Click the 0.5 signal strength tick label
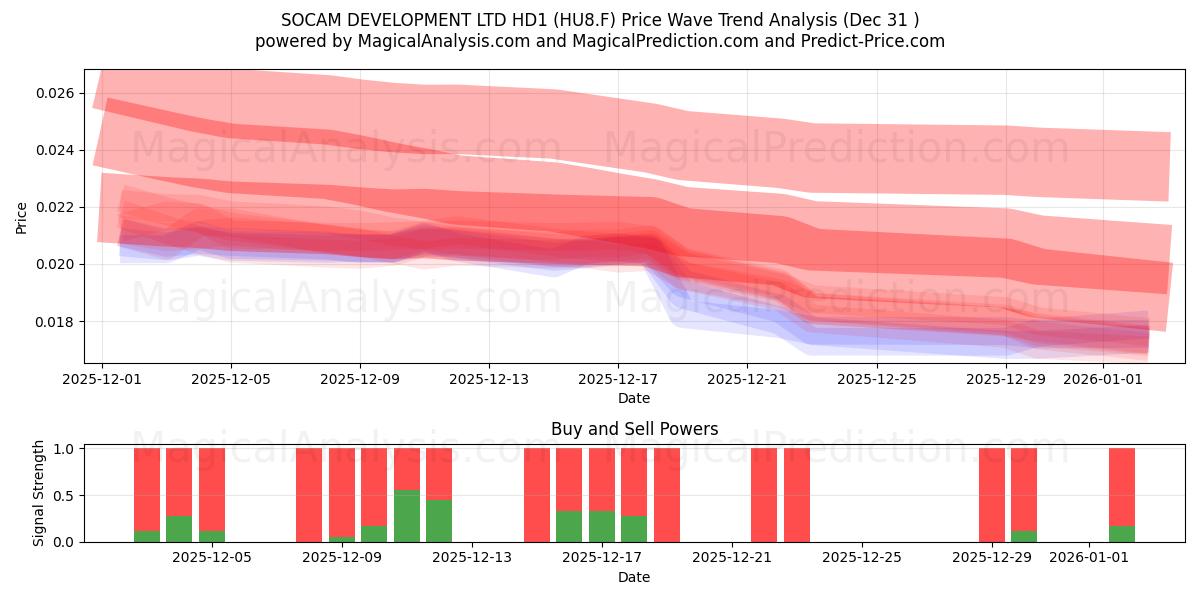 65,495
